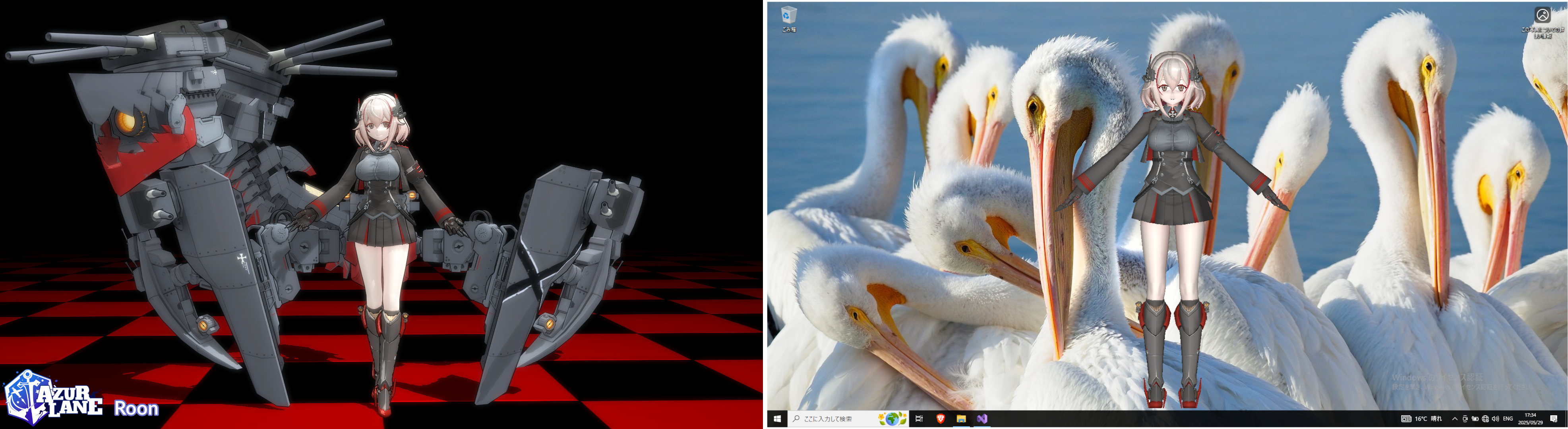Show the 16°C weather details

point(1429,419)
